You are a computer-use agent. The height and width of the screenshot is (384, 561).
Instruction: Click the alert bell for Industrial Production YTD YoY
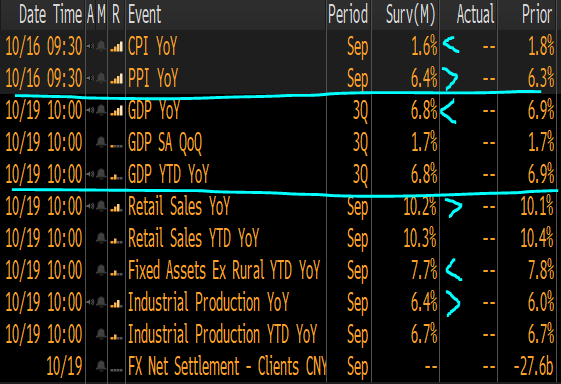[x=101, y=334]
